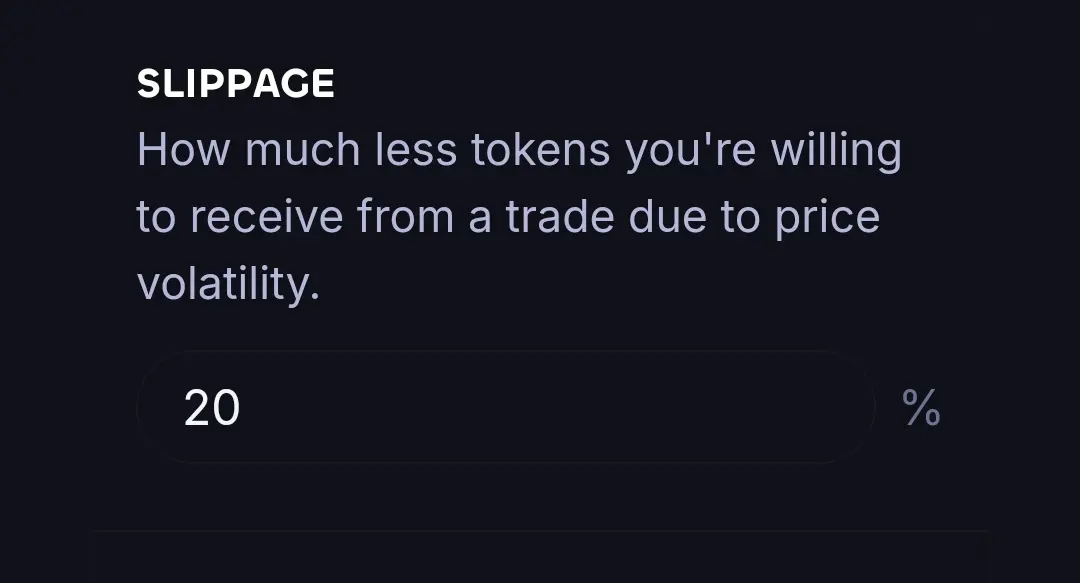Click the slippage description paragraph

point(519,216)
